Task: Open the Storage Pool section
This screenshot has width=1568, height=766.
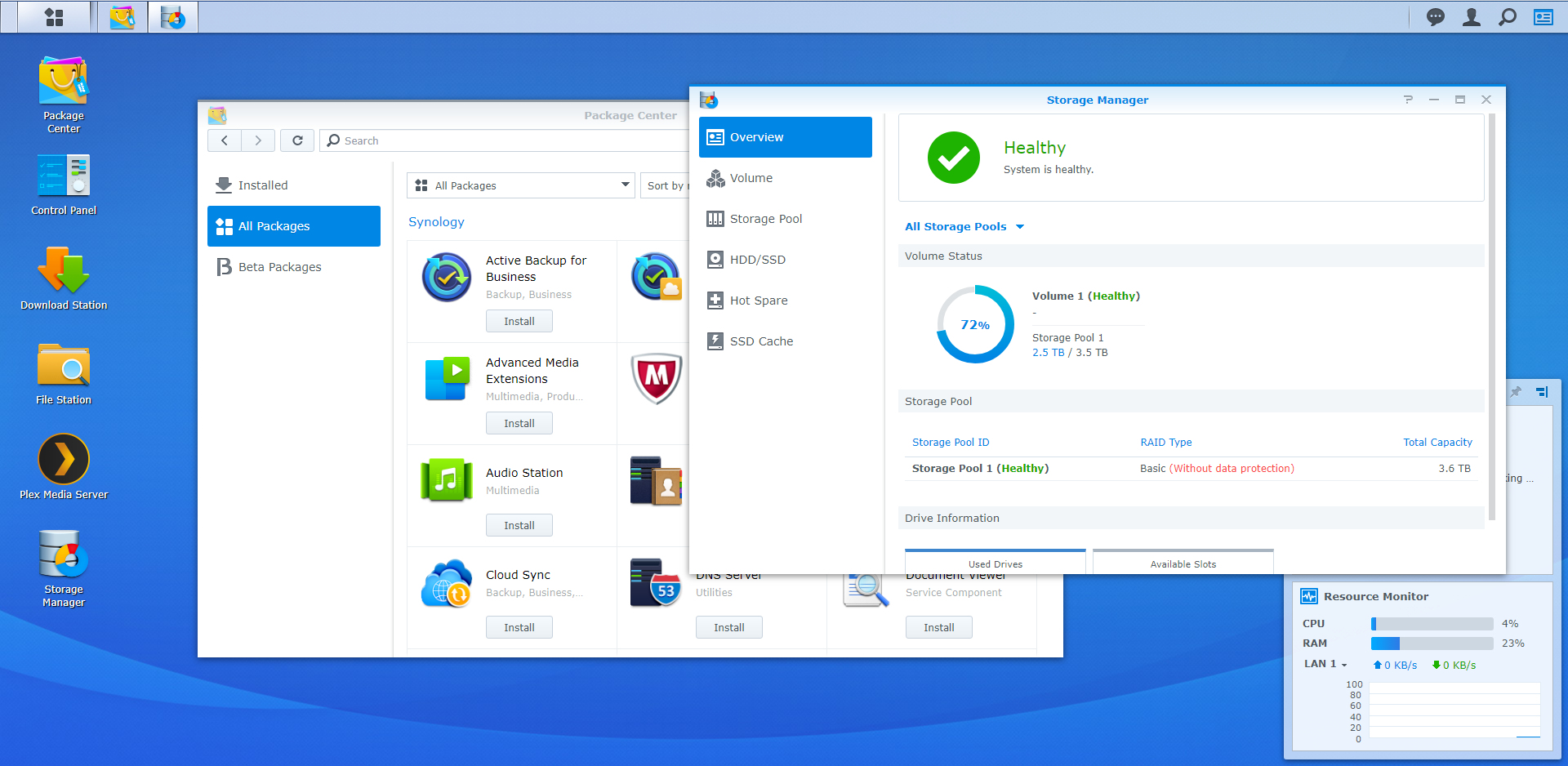Action: click(764, 219)
